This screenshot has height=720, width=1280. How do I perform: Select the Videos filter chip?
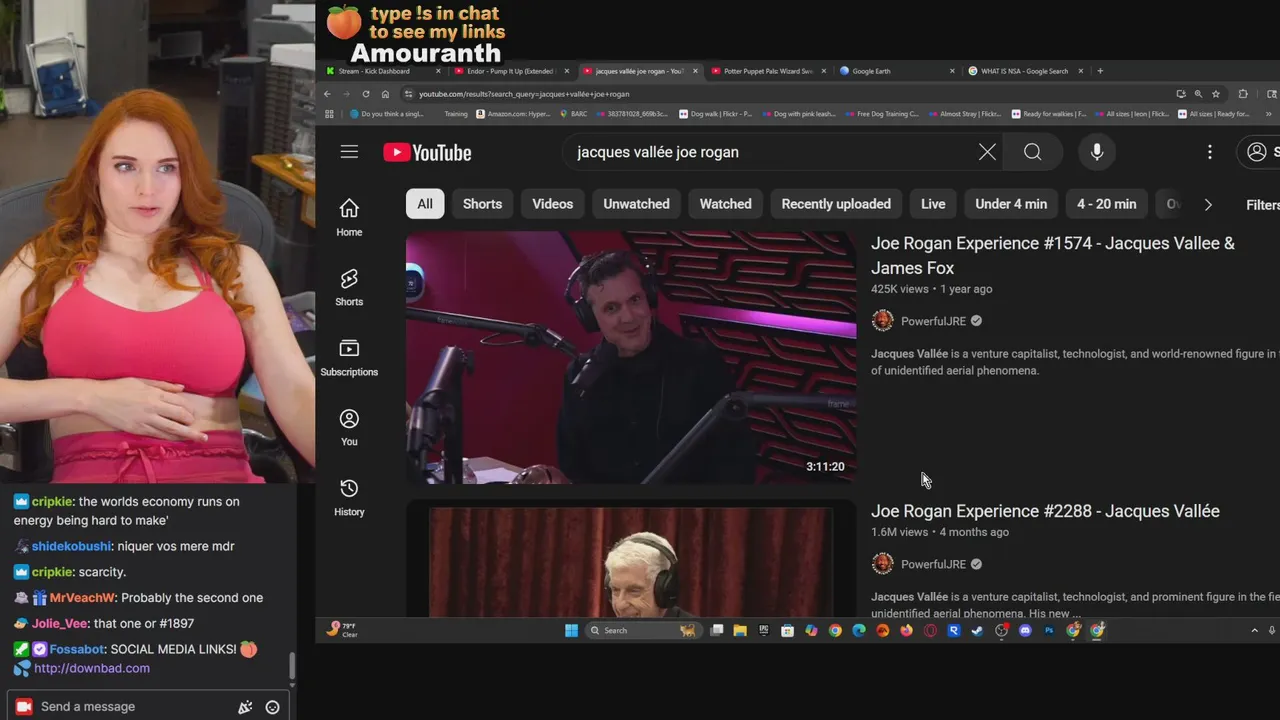(553, 204)
